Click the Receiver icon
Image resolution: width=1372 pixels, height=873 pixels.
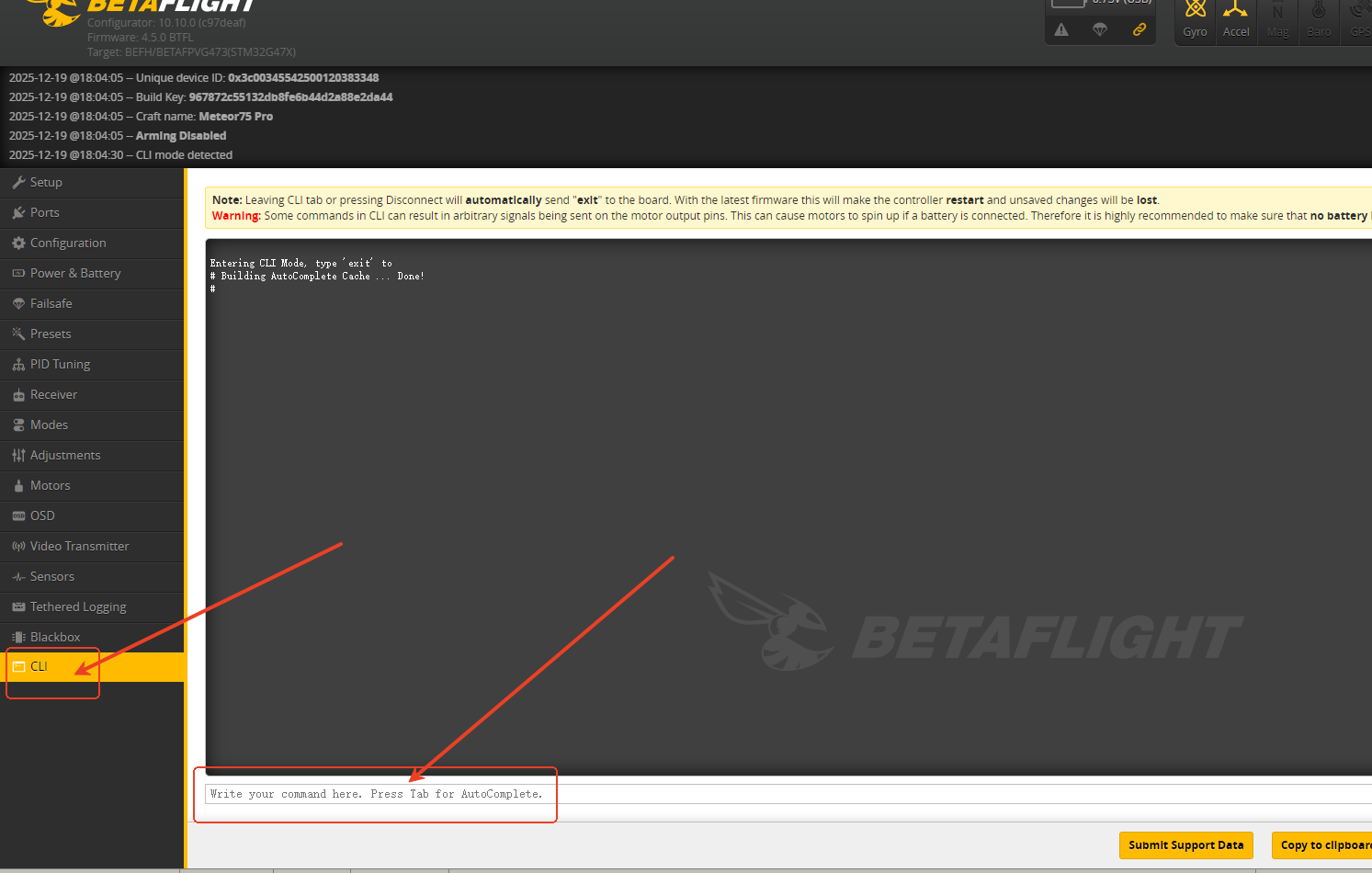18,394
